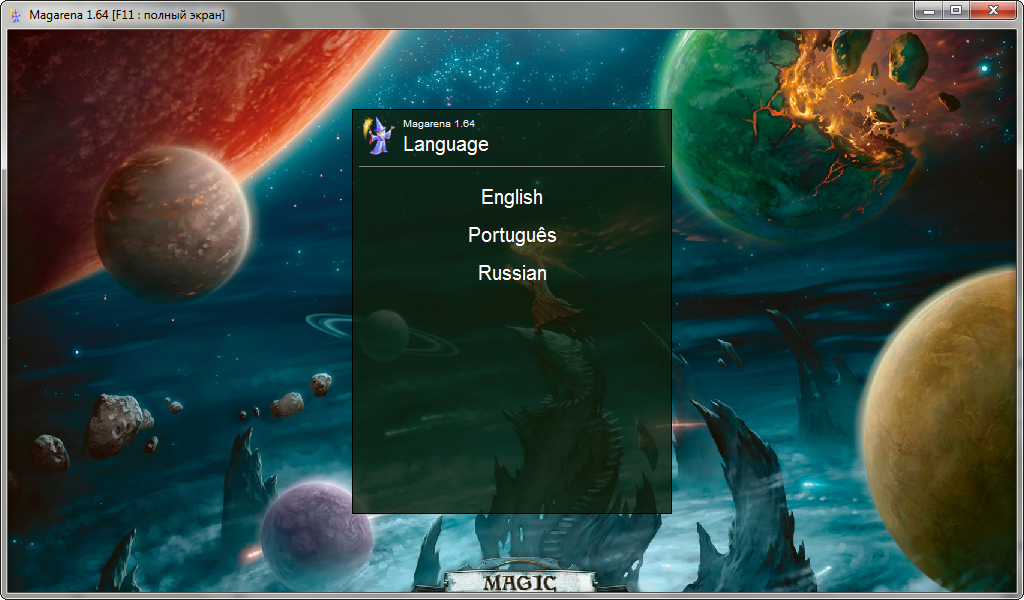
Task: Click the Magarena 1.64 label above Language
Action: point(439,123)
